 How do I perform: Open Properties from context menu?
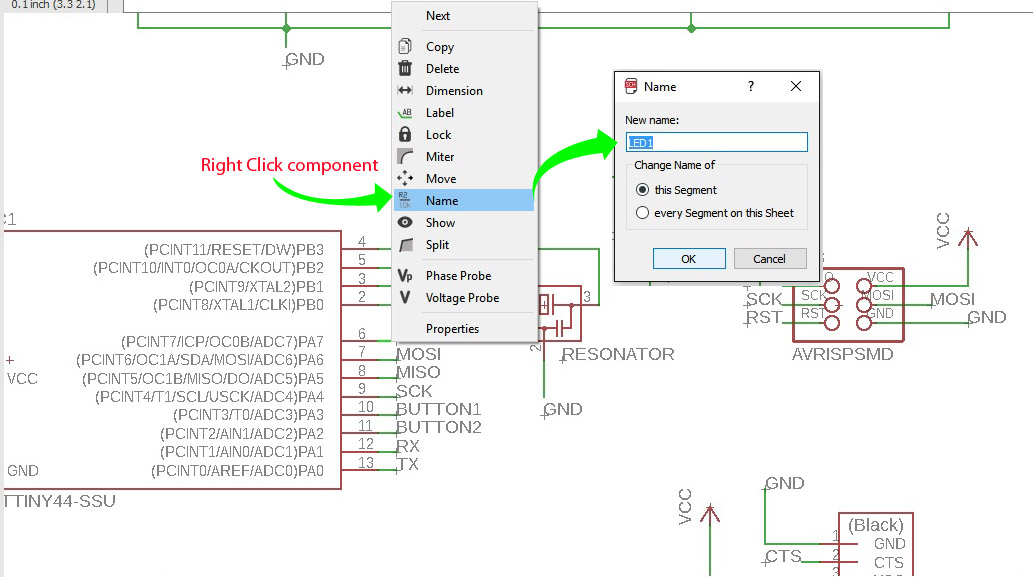464,329
